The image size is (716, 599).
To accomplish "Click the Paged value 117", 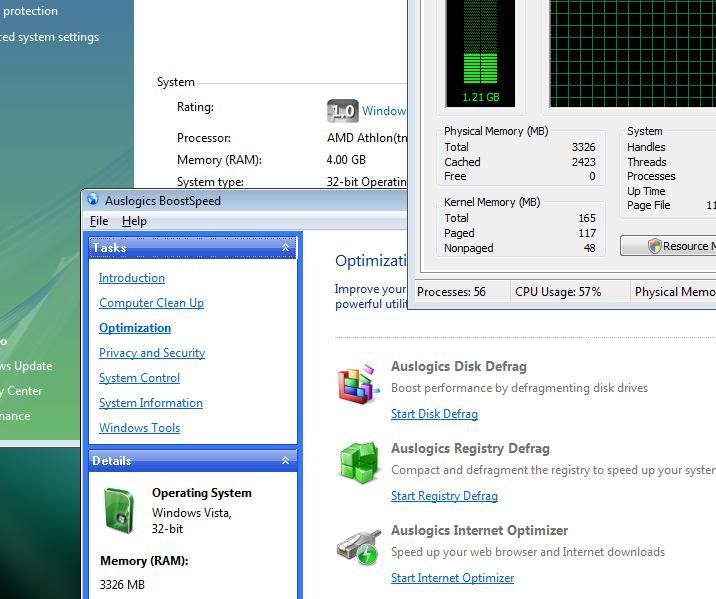I will point(587,233).
